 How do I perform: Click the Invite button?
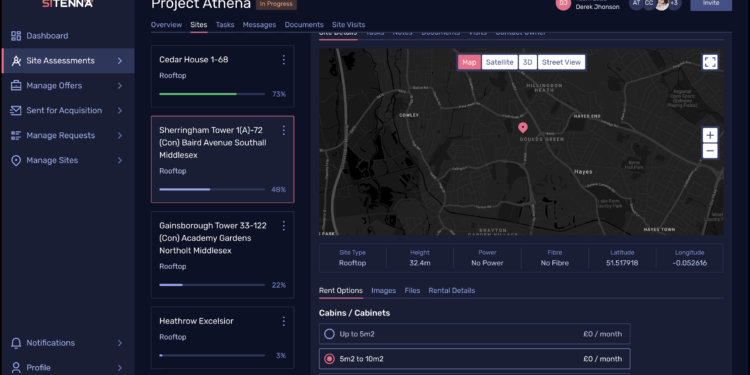[711, 4]
